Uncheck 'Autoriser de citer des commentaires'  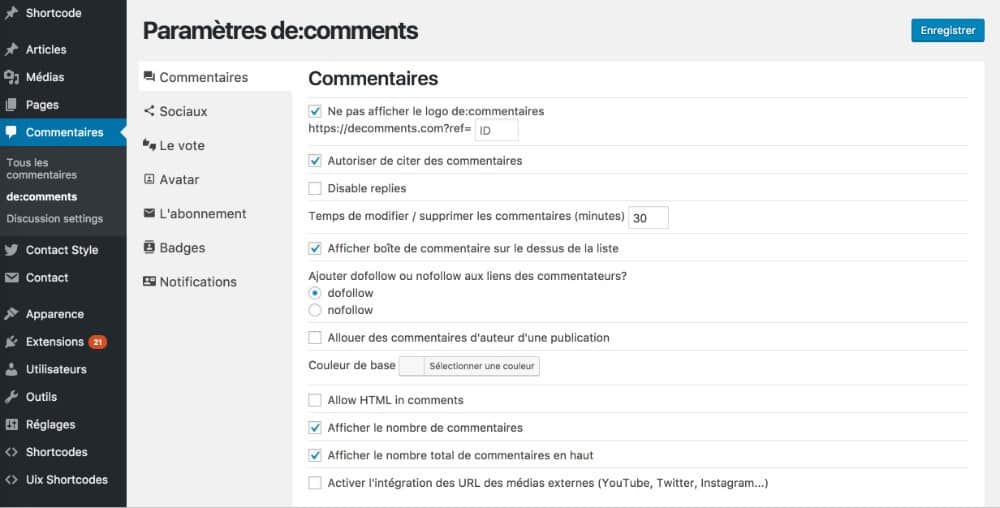[315, 161]
